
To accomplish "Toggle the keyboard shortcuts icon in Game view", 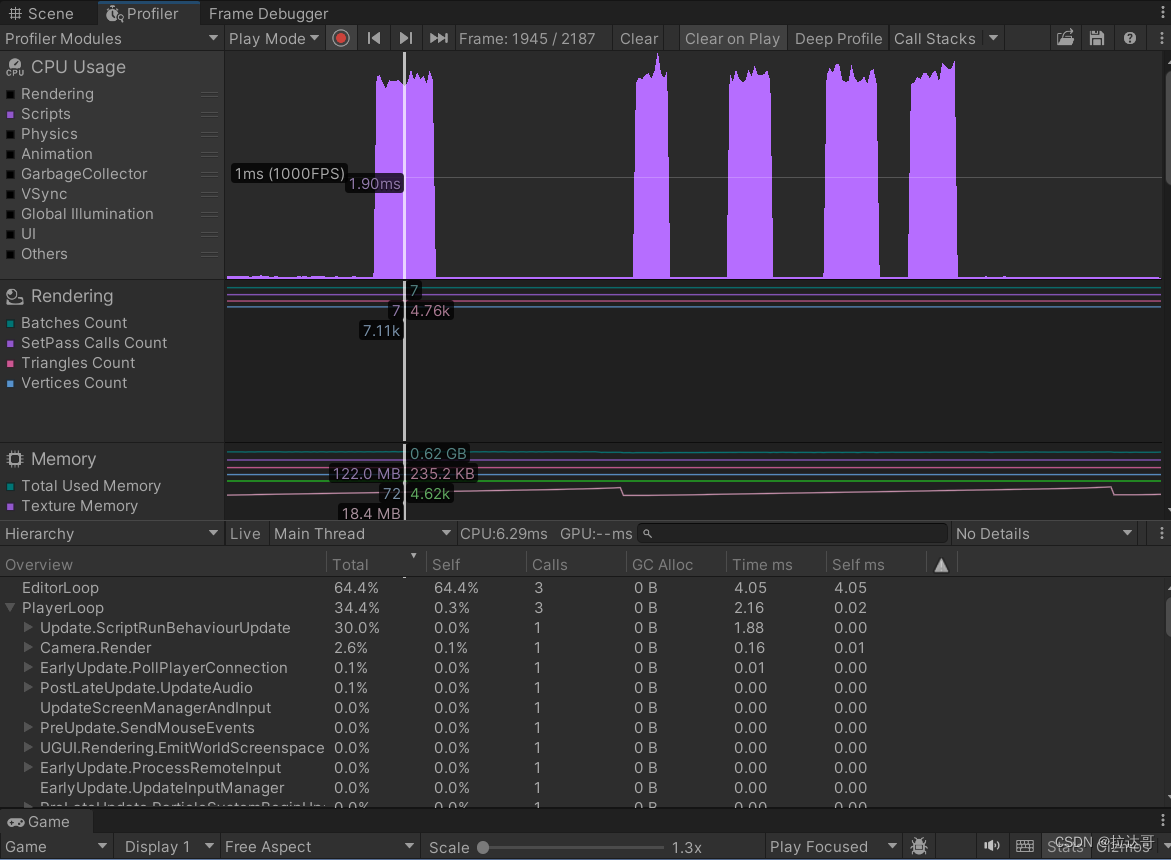I will (x=1025, y=846).
